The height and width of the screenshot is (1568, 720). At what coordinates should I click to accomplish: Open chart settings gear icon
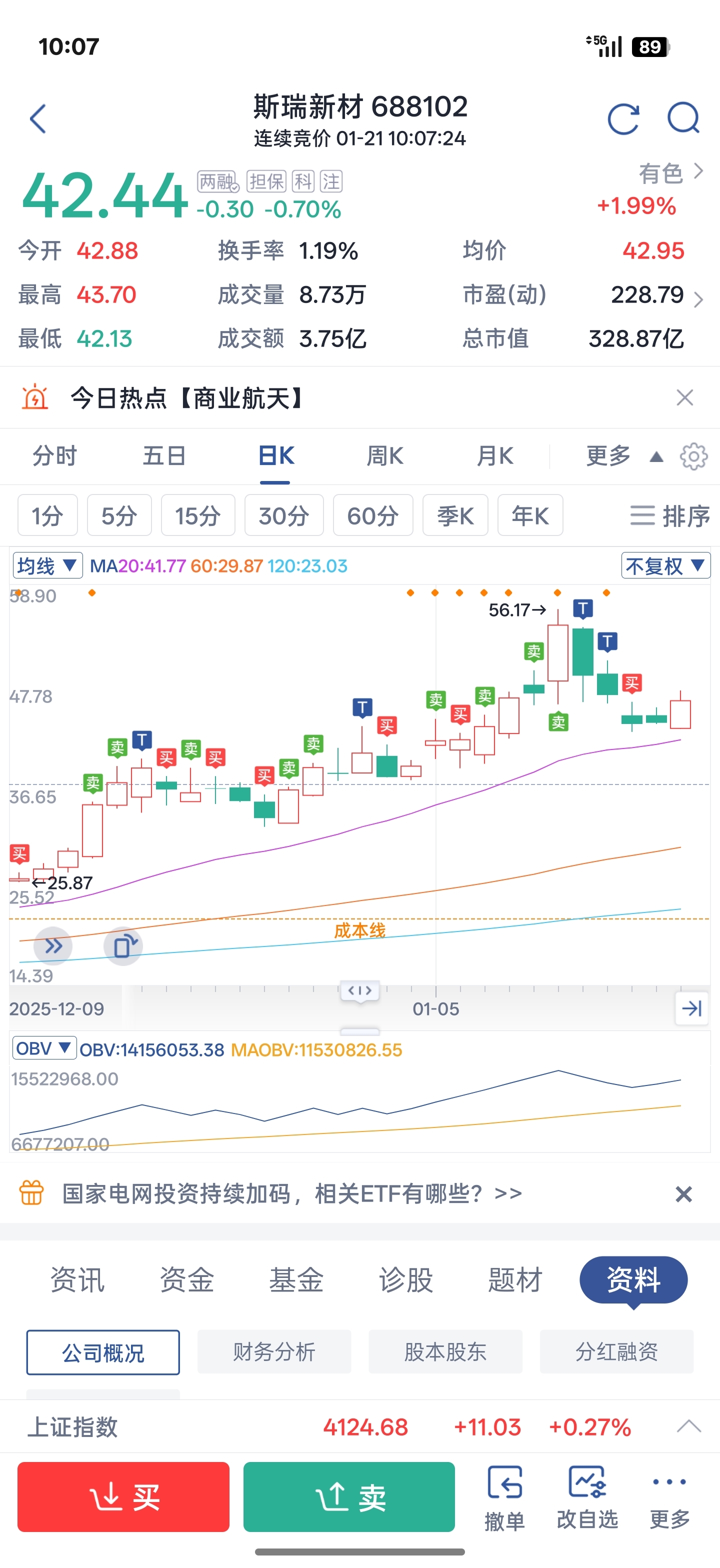(693, 456)
